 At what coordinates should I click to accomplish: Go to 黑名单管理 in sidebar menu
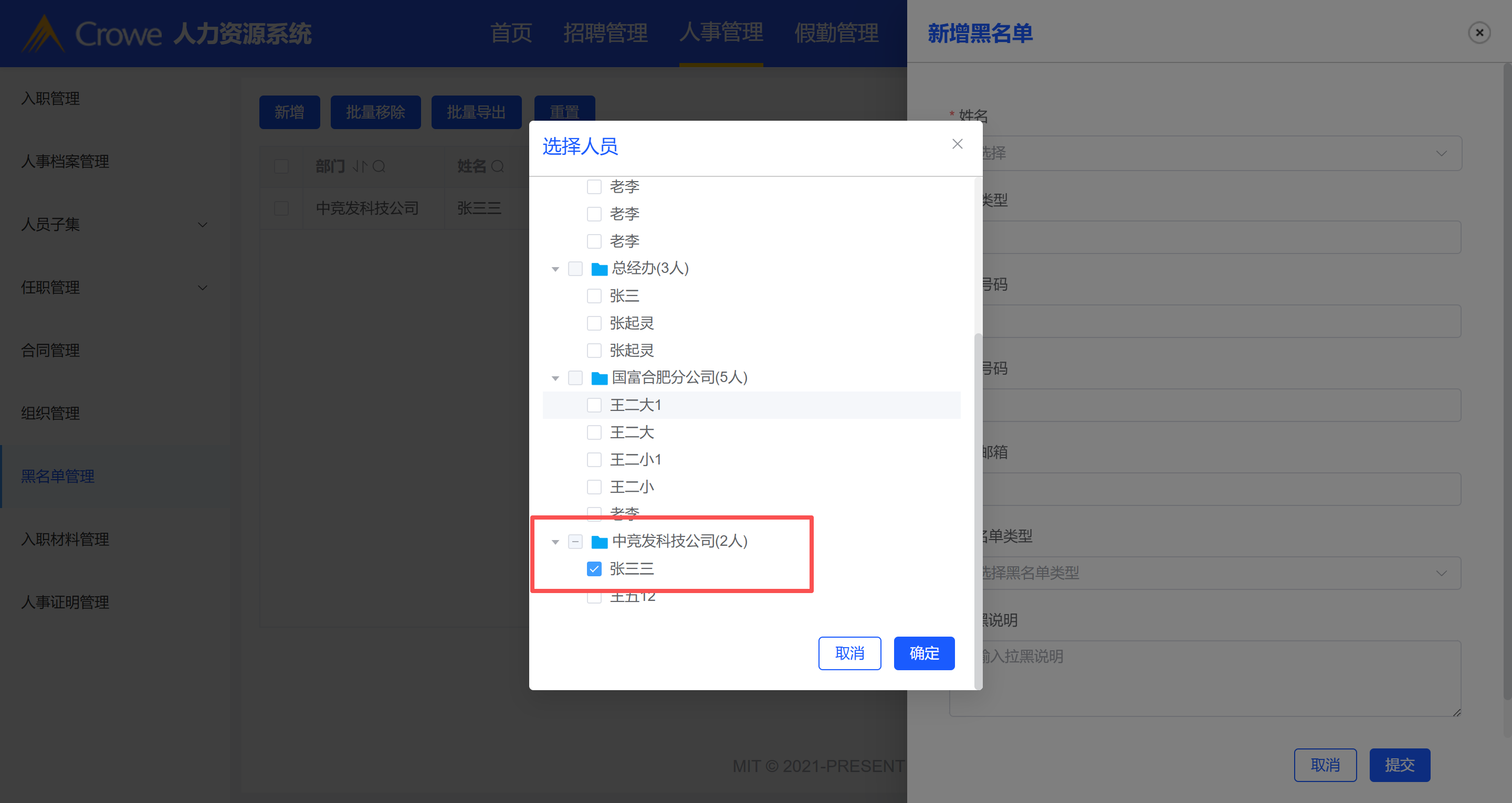pos(58,476)
